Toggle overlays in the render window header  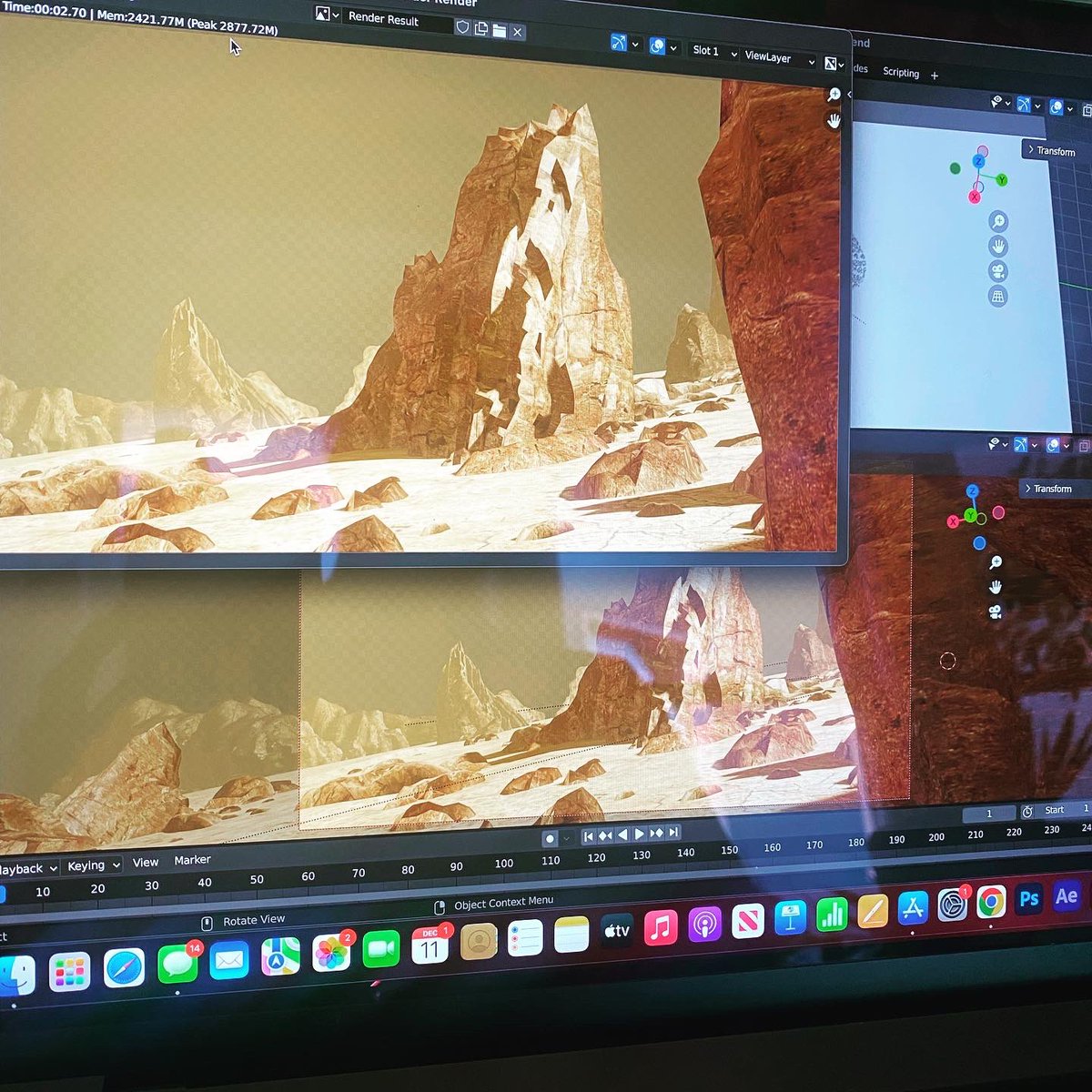click(x=657, y=45)
